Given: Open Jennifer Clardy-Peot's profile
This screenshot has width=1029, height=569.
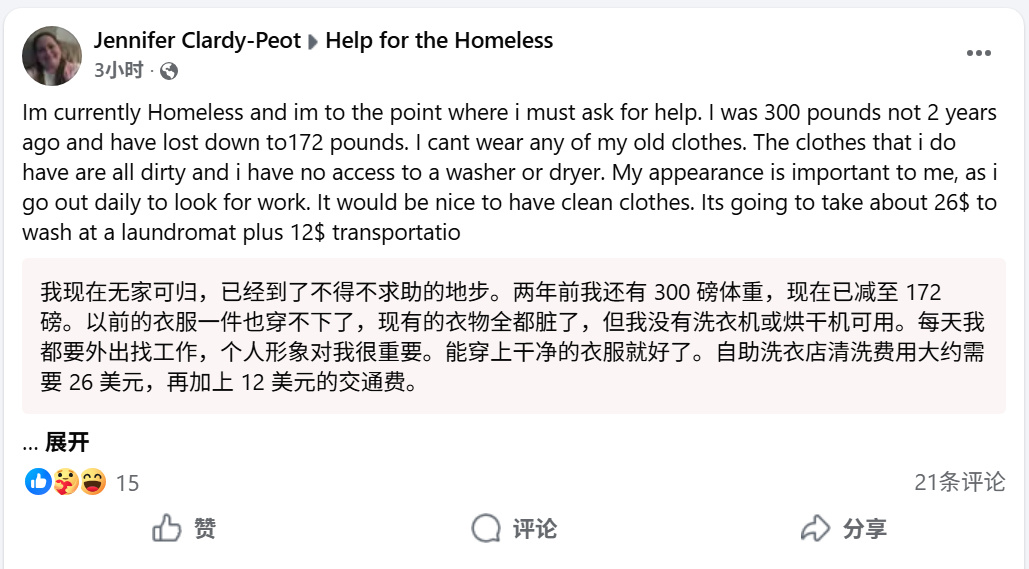Looking at the screenshot, I should (x=197, y=41).
